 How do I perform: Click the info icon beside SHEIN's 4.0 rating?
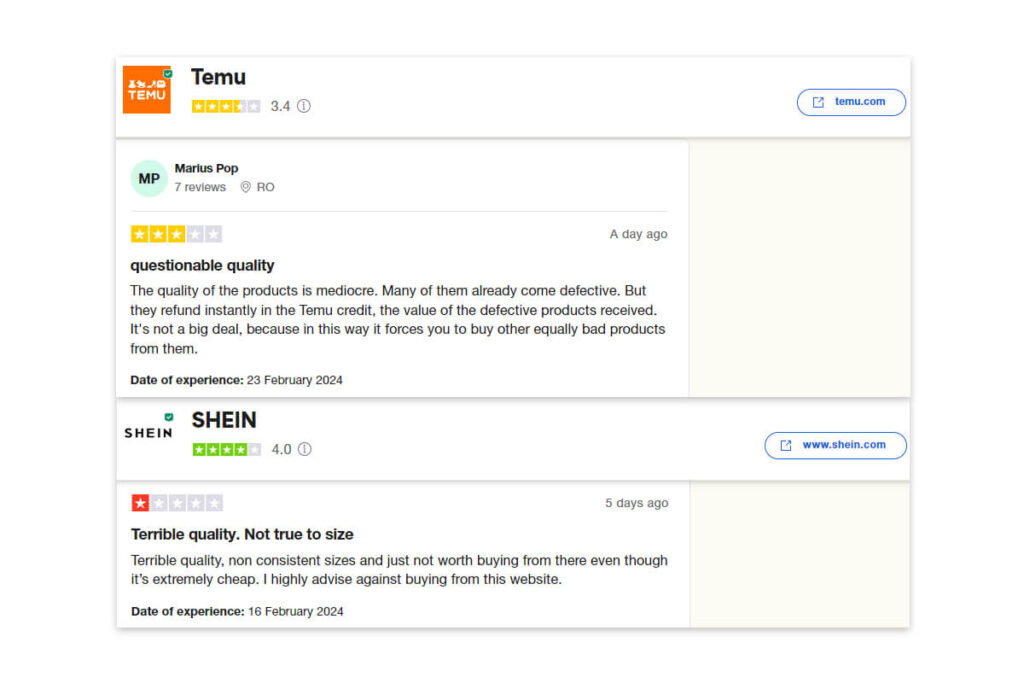pyautogui.click(x=305, y=449)
